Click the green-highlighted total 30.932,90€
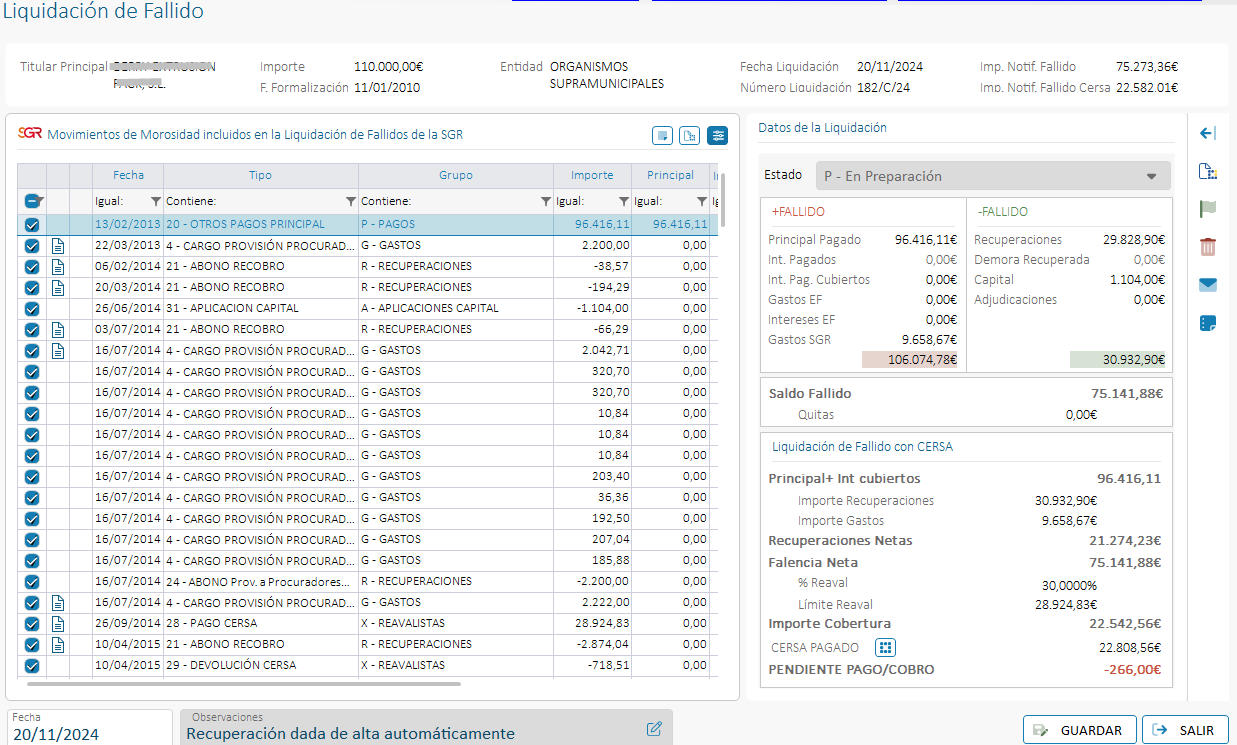The height and width of the screenshot is (745, 1237). pos(1118,360)
